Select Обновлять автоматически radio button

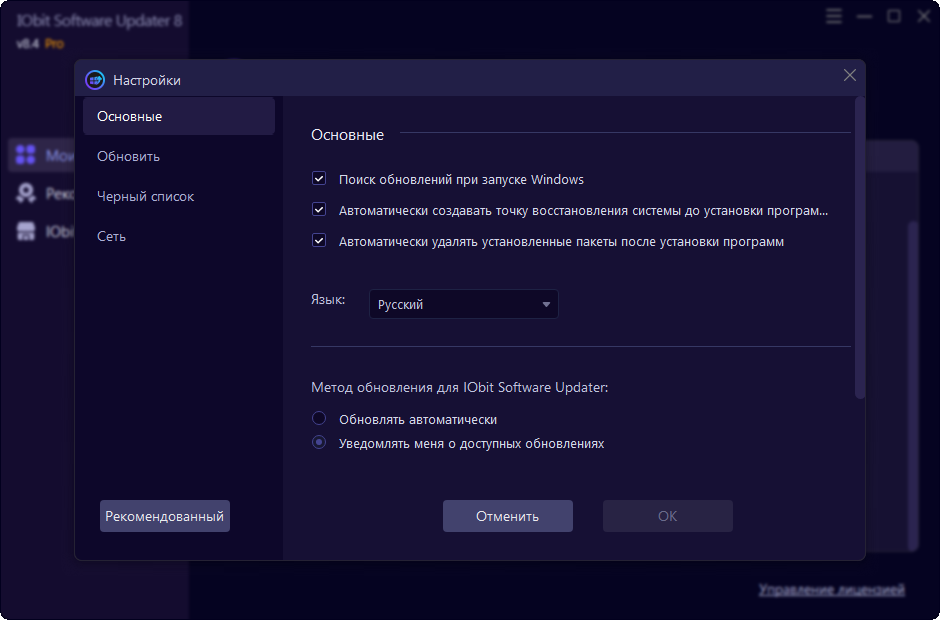click(x=320, y=419)
